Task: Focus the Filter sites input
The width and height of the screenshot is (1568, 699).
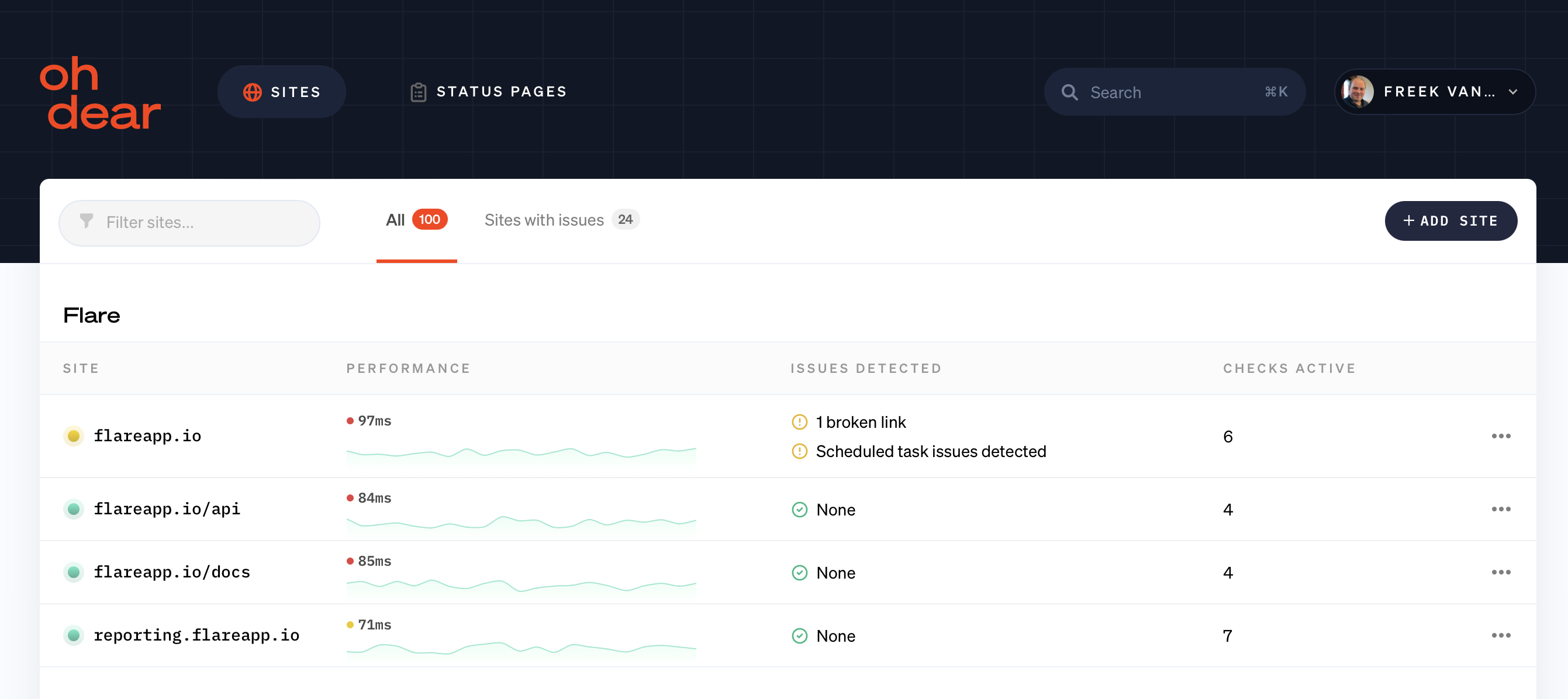Action: click(x=189, y=223)
